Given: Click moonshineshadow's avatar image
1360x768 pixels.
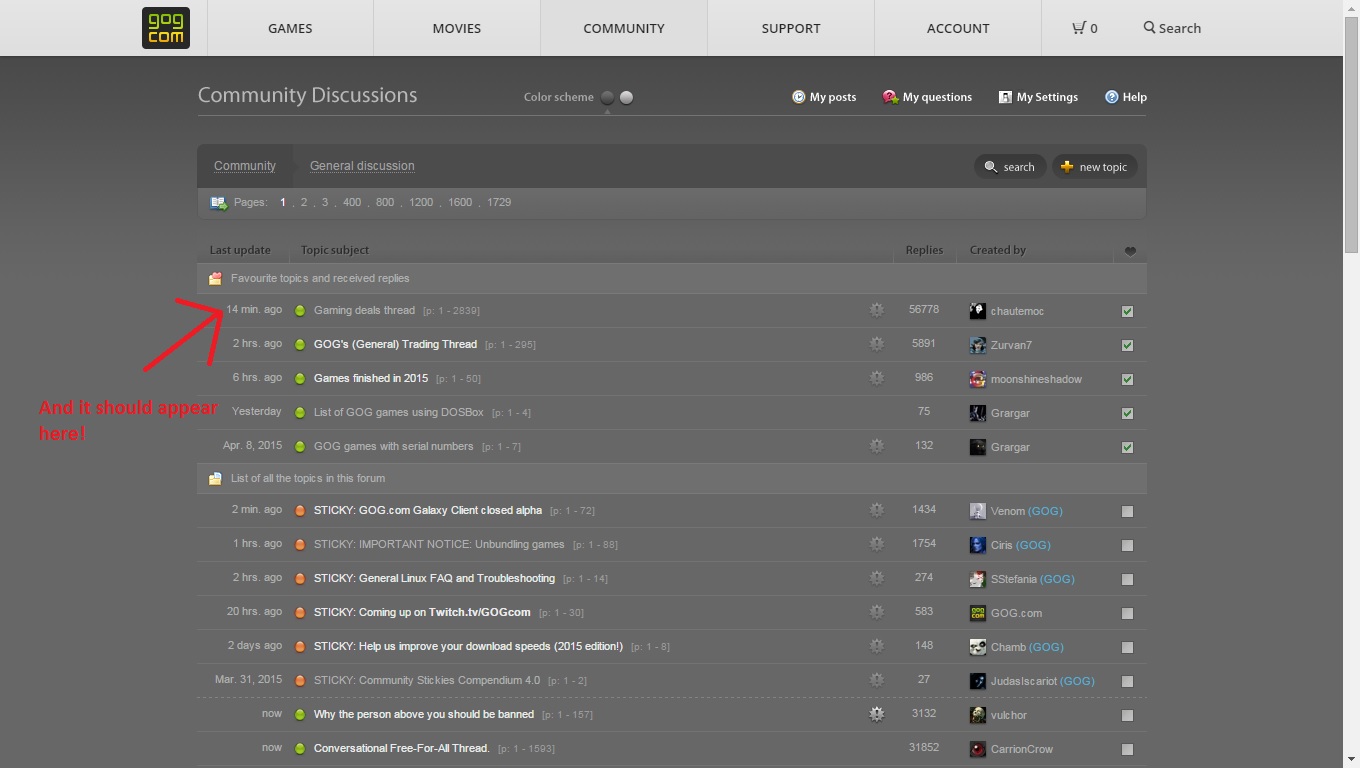Looking at the screenshot, I should pos(978,379).
